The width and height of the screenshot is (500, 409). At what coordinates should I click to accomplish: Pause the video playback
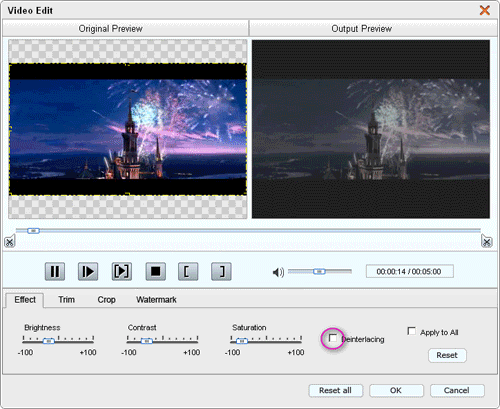click(x=55, y=271)
